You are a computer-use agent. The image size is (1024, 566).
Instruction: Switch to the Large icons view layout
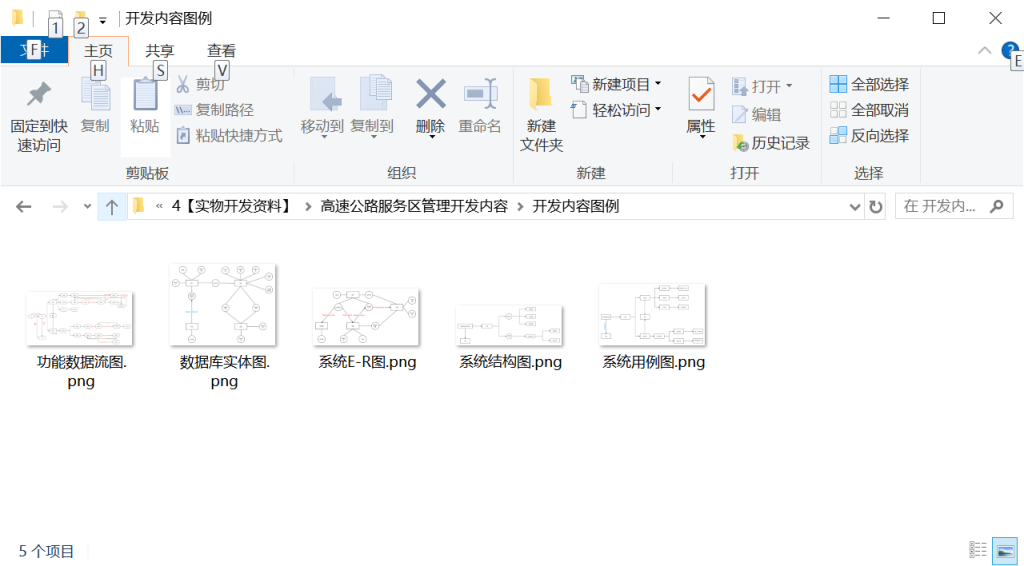(x=1005, y=550)
